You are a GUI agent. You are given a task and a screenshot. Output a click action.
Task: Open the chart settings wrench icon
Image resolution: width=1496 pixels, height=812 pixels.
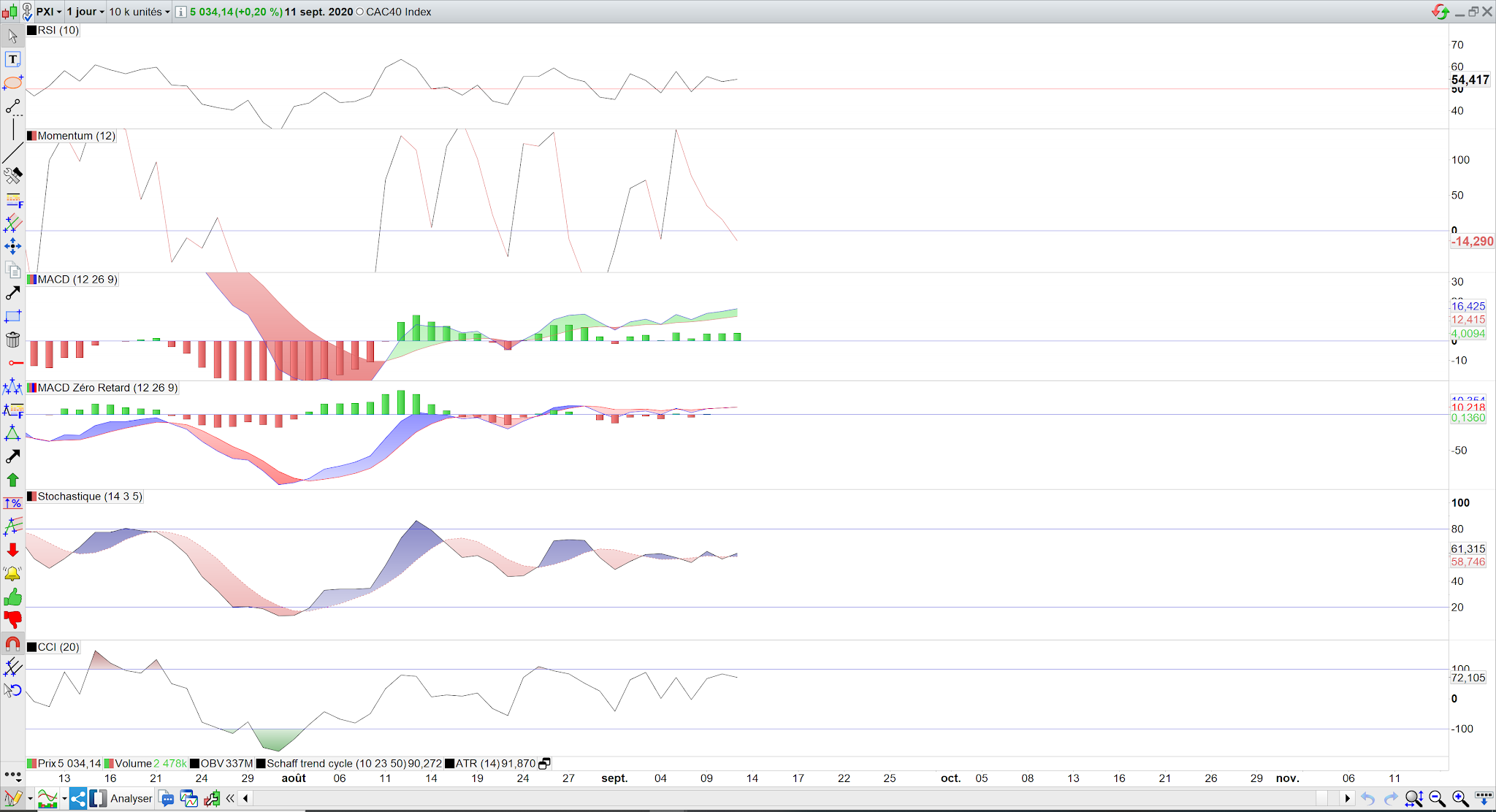click(212, 798)
